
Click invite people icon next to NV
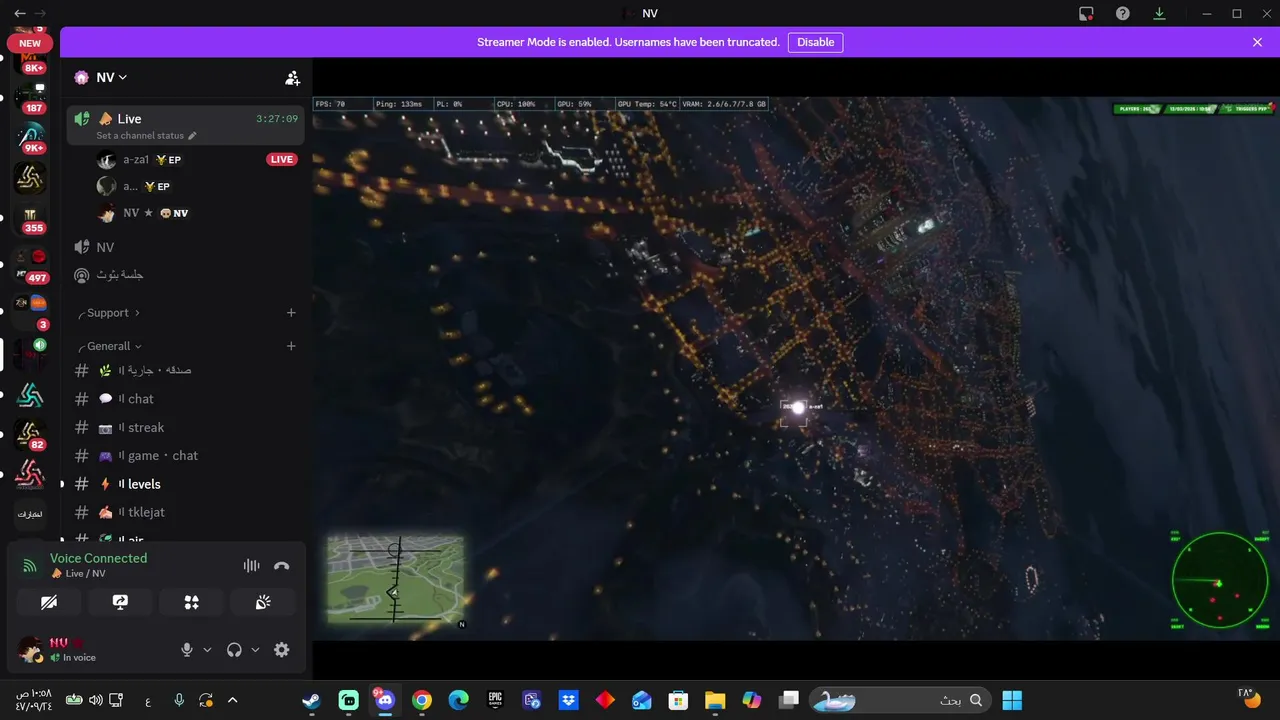(292, 77)
